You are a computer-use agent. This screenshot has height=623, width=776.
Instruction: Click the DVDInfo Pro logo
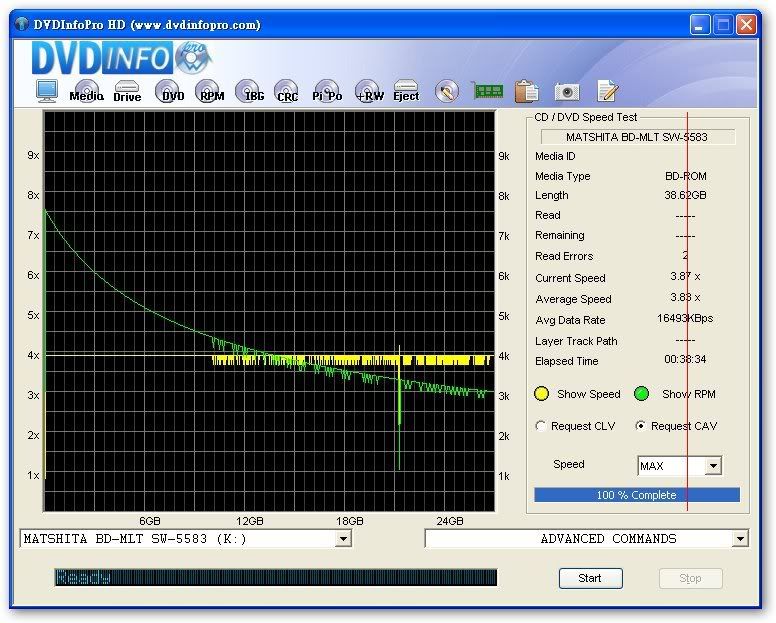[122, 58]
